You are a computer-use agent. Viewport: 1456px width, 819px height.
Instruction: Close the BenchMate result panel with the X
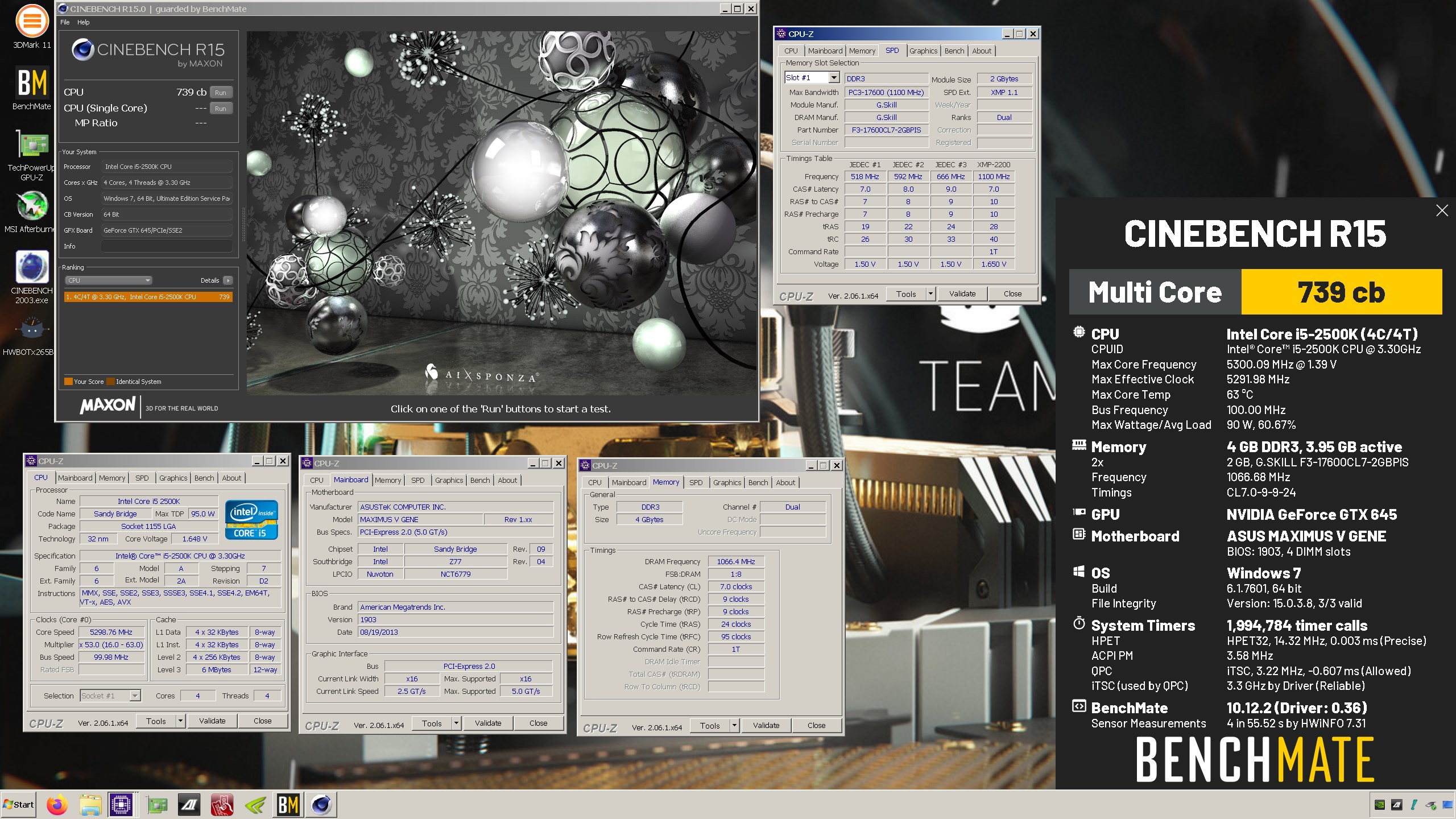tap(1442, 210)
